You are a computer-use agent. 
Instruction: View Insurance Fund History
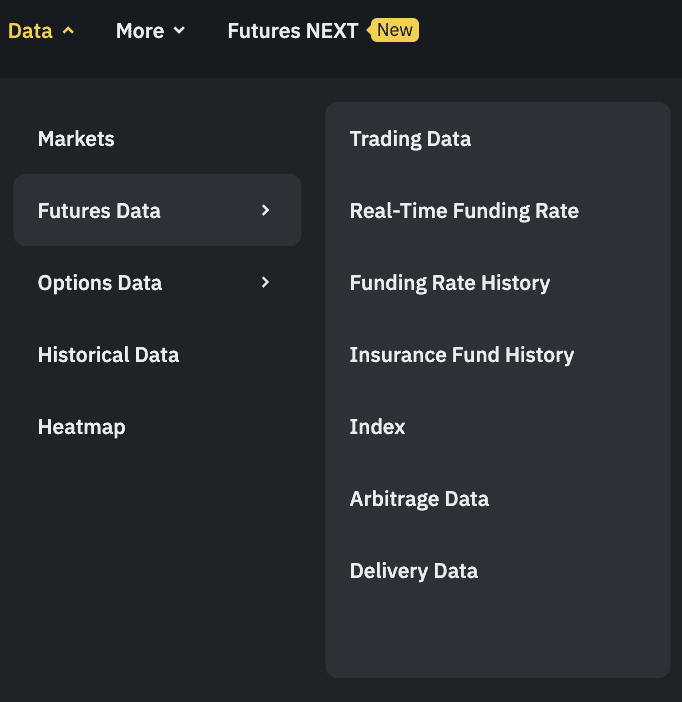(x=461, y=355)
